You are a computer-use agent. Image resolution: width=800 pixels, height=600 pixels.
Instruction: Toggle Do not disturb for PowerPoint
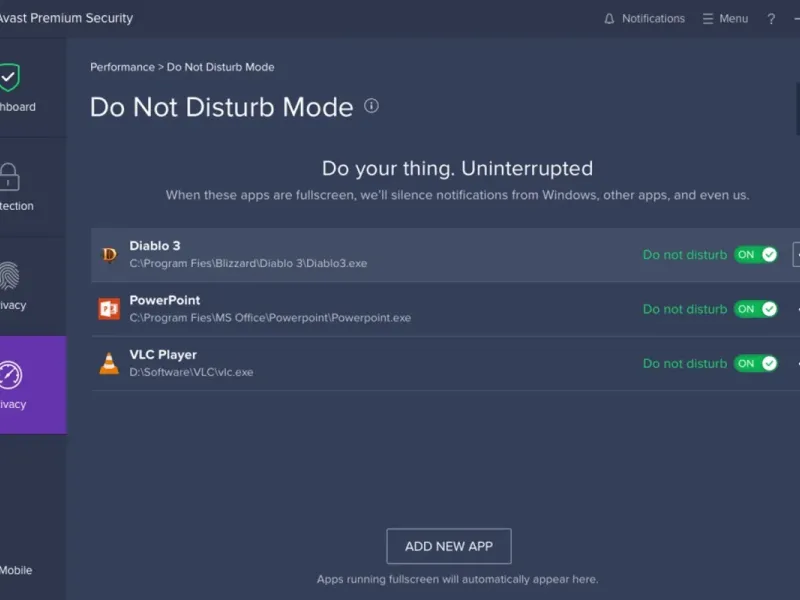[756, 309]
